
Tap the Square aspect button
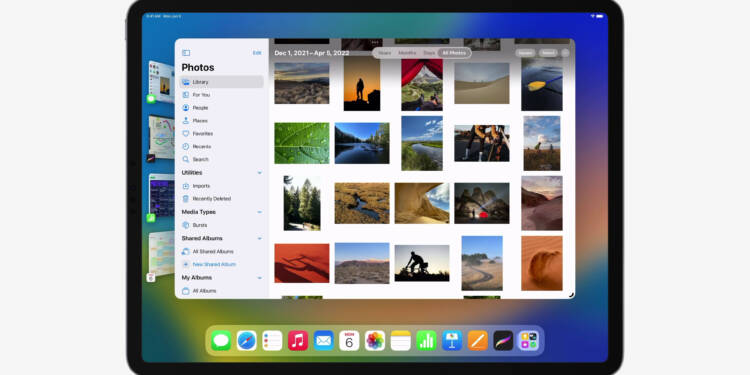tap(525, 53)
